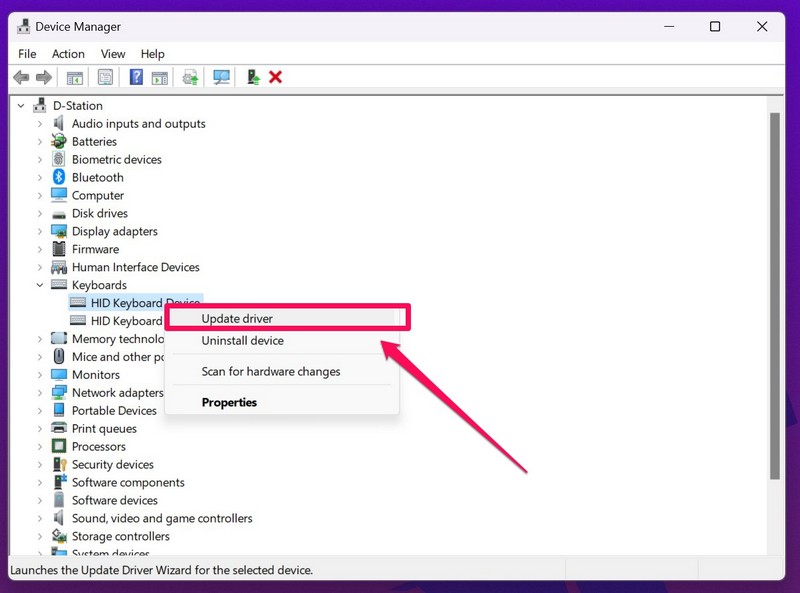Click the Update device driver toolbar icon
800x593 pixels.
[253, 77]
